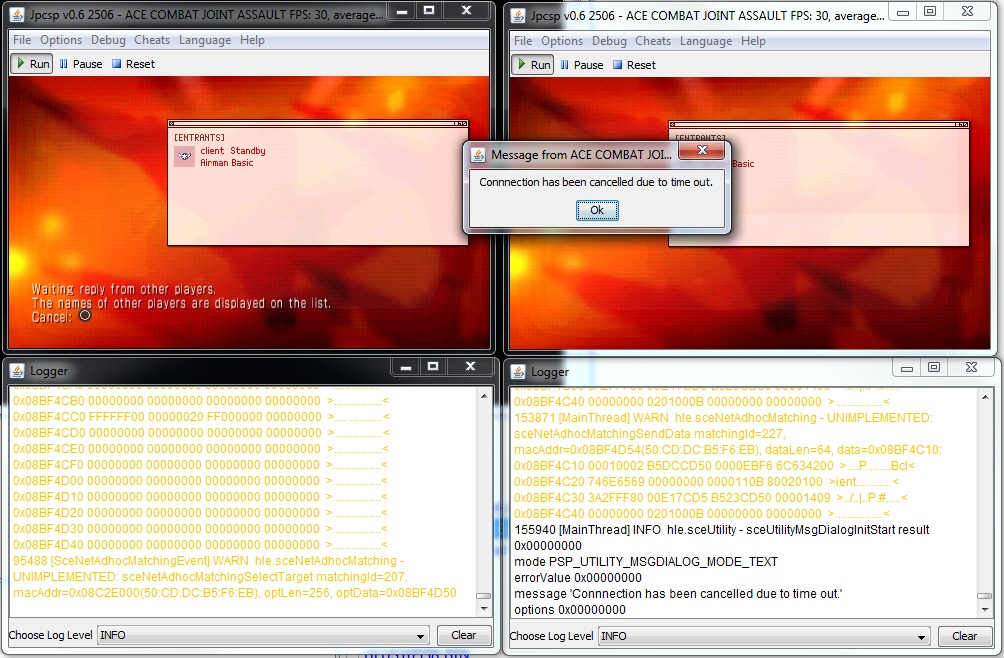Click left Logger scrollbar down arrow
This screenshot has width=1004, height=658.
[x=484, y=609]
